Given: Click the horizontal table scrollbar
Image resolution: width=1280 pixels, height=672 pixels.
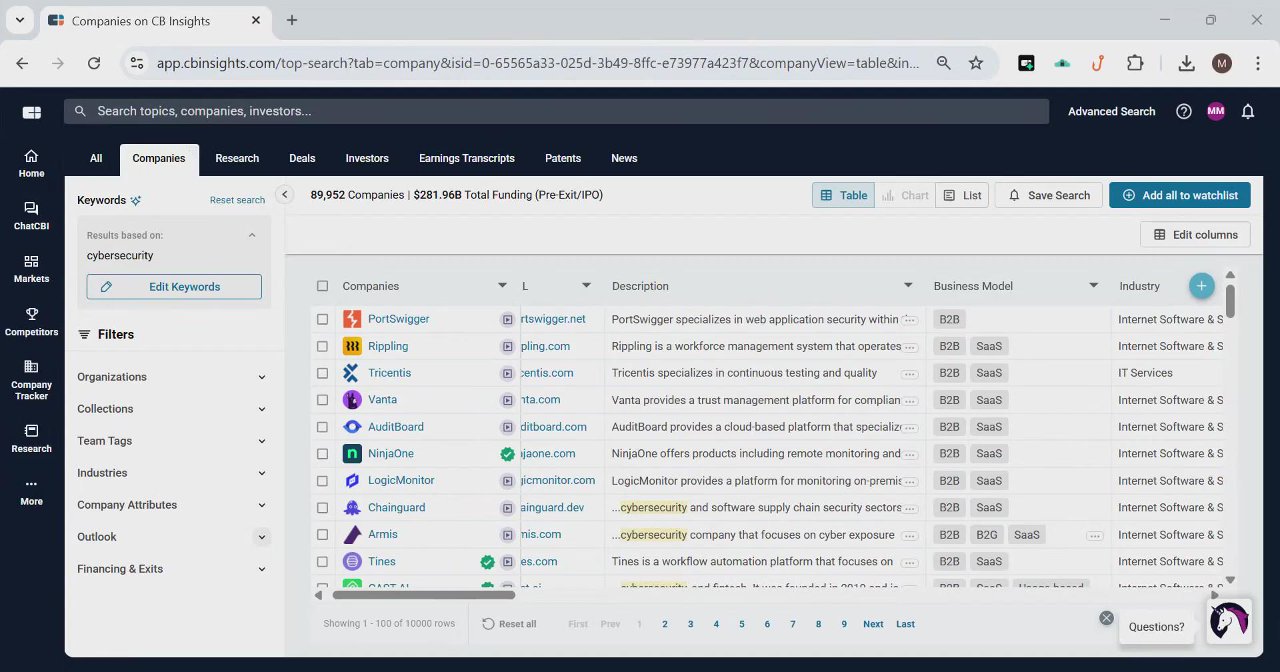Looking at the screenshot, I should [x=423, y=595].
